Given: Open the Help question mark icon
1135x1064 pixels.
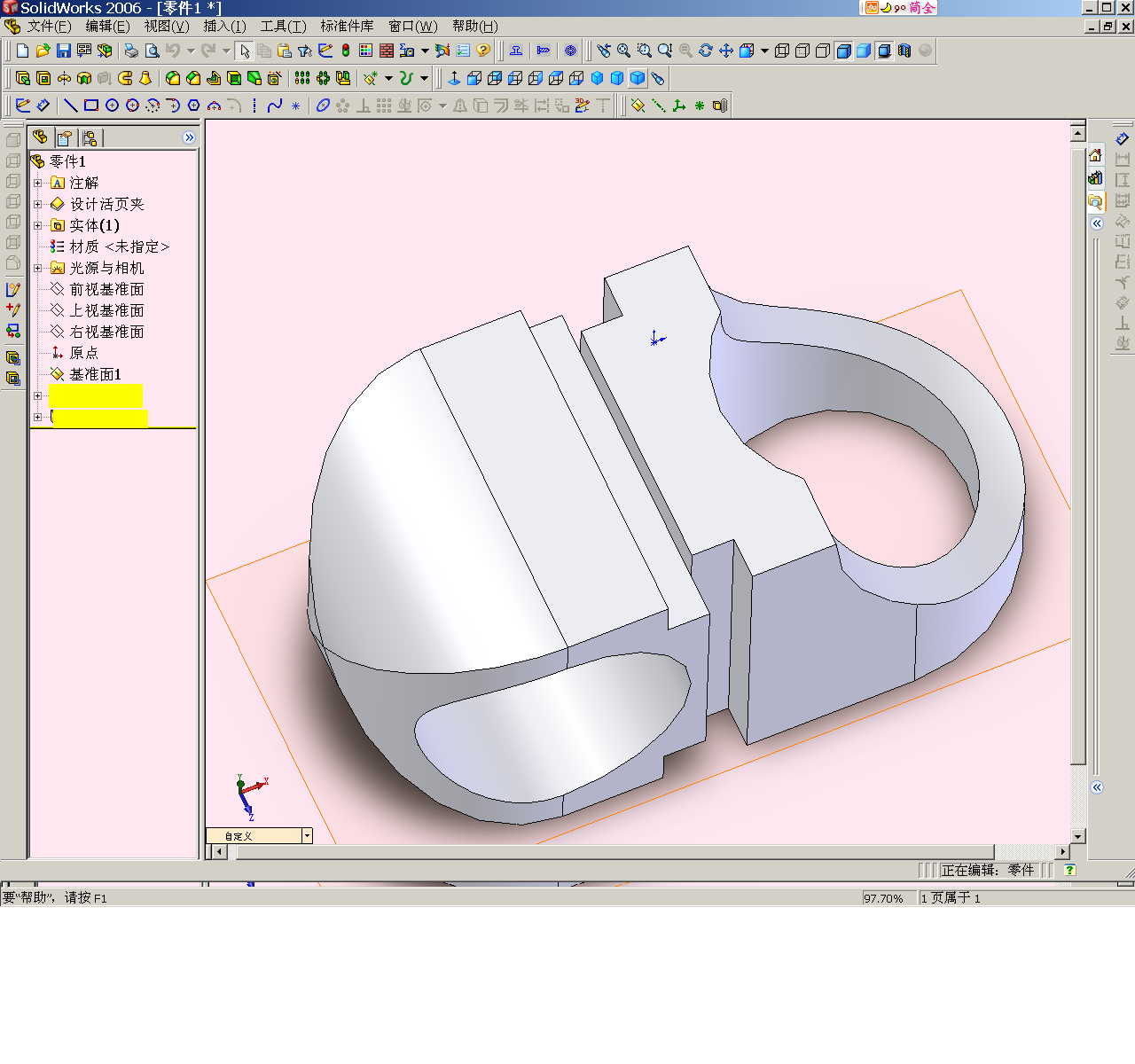Looking at the screenshot, I should coord(483,51).
